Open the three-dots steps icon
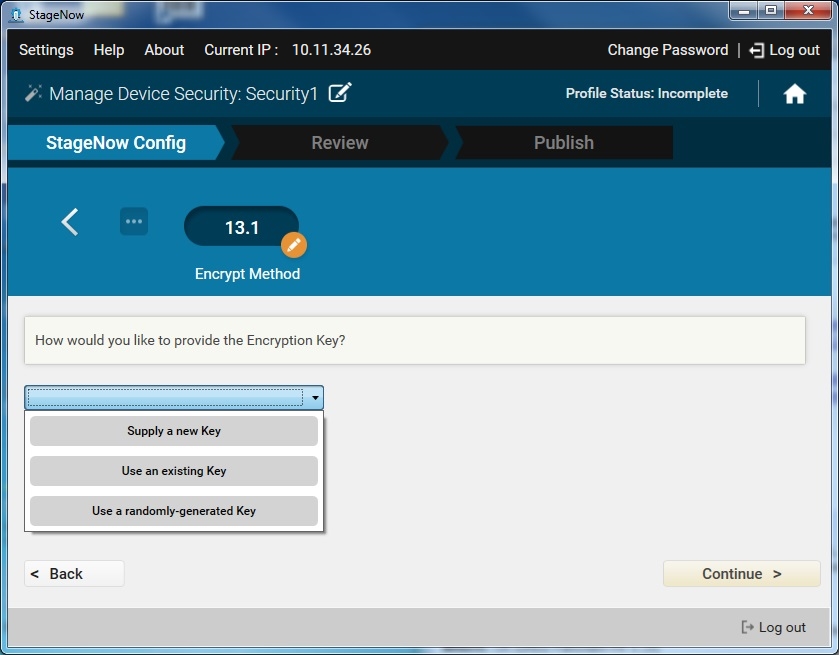 (134, 222)
